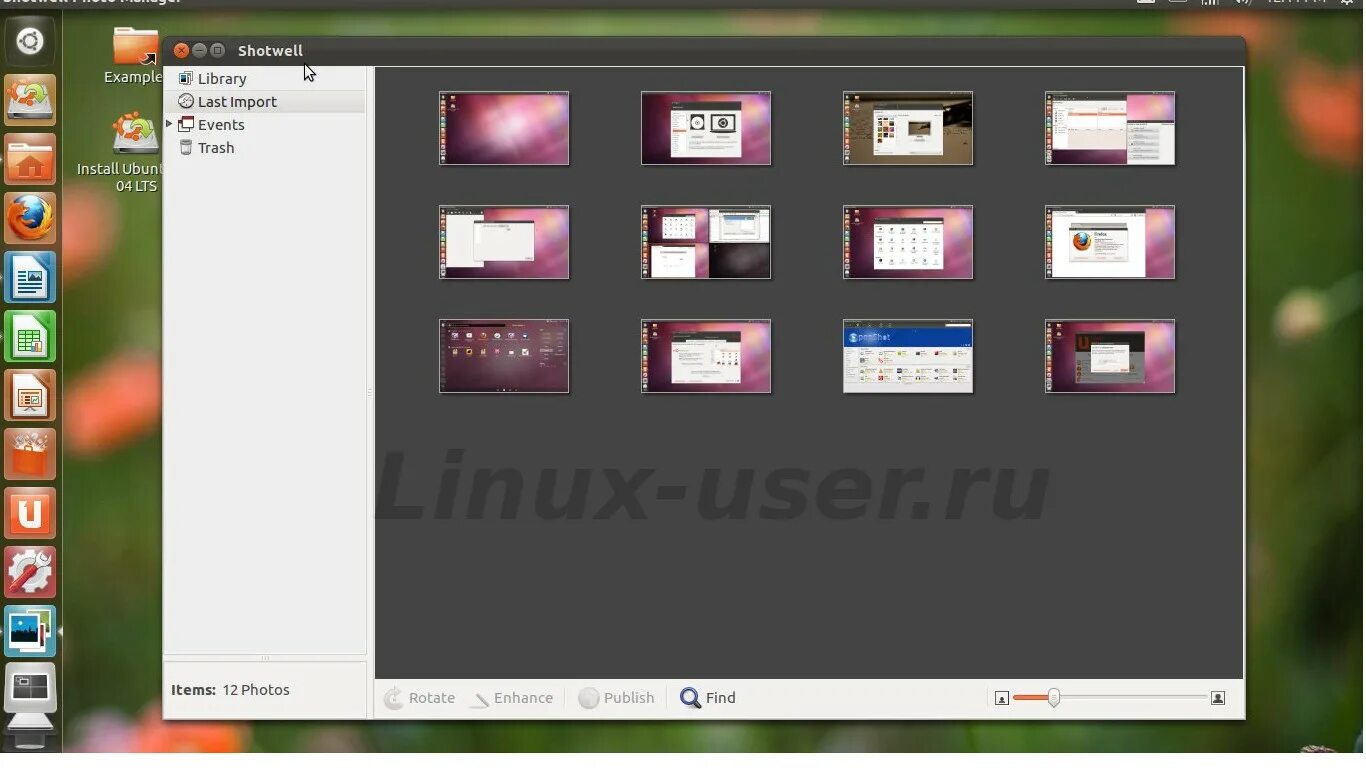Click the smaller thumbnails icon
Screen dimensions: 1366x768
[x=1002, y=698]
